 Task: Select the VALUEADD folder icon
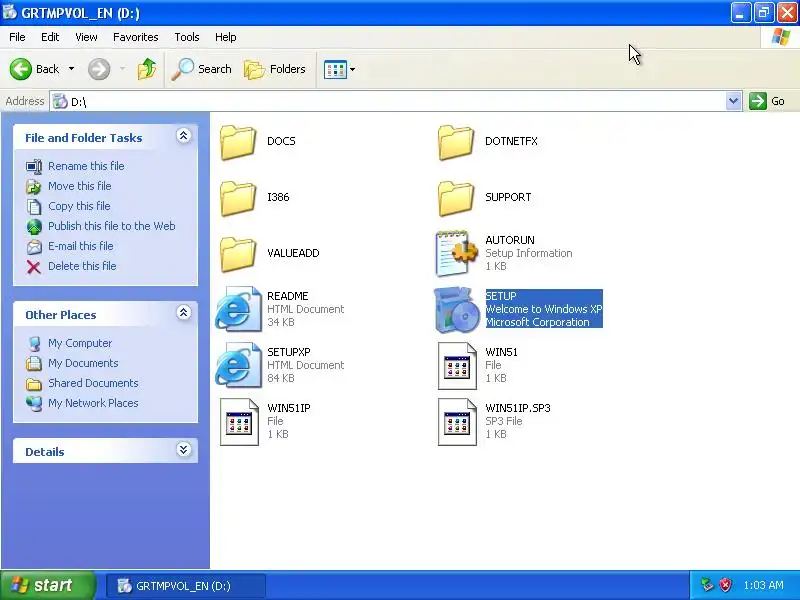[238, 254]
